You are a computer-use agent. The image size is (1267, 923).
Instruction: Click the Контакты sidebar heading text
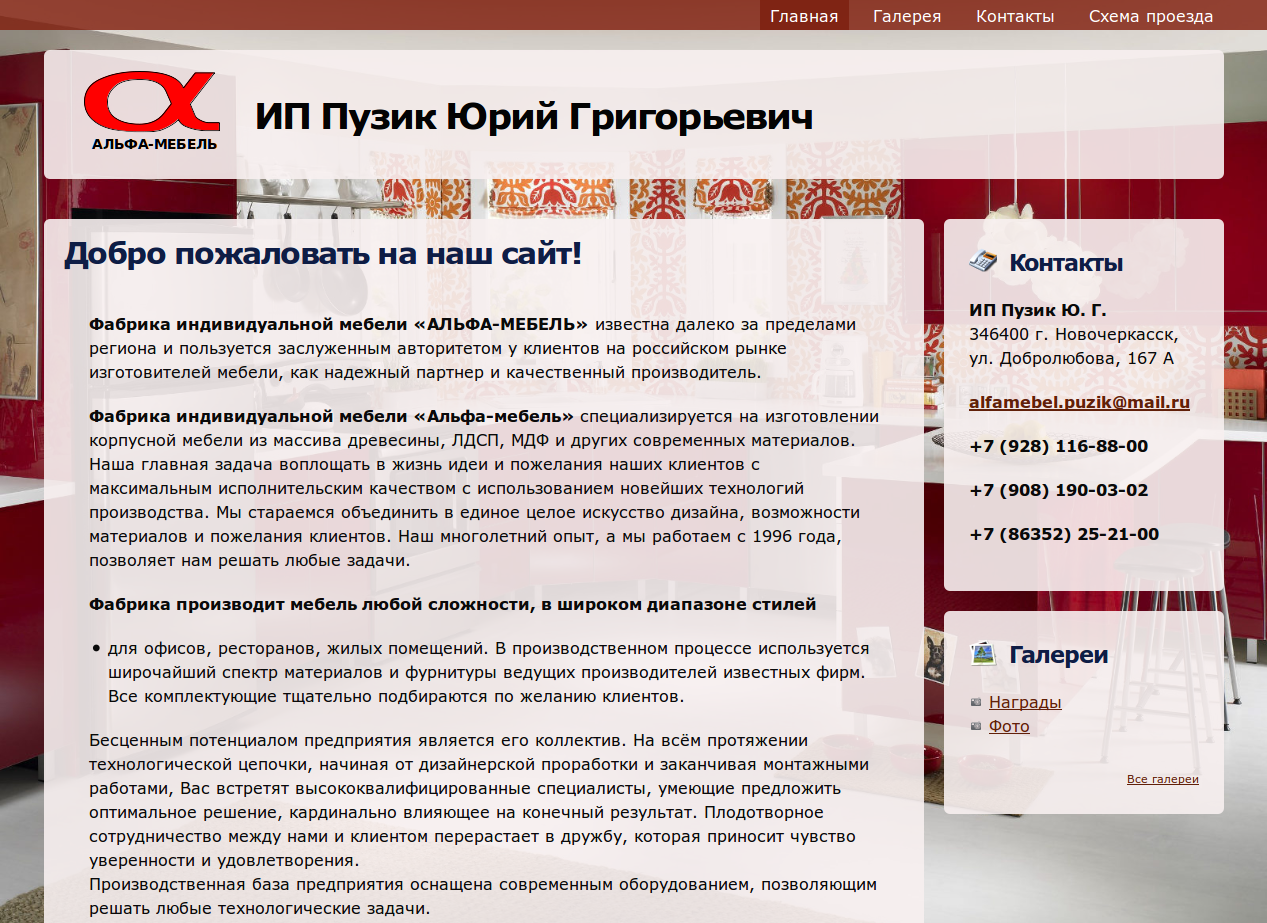tap(1065, 263)
